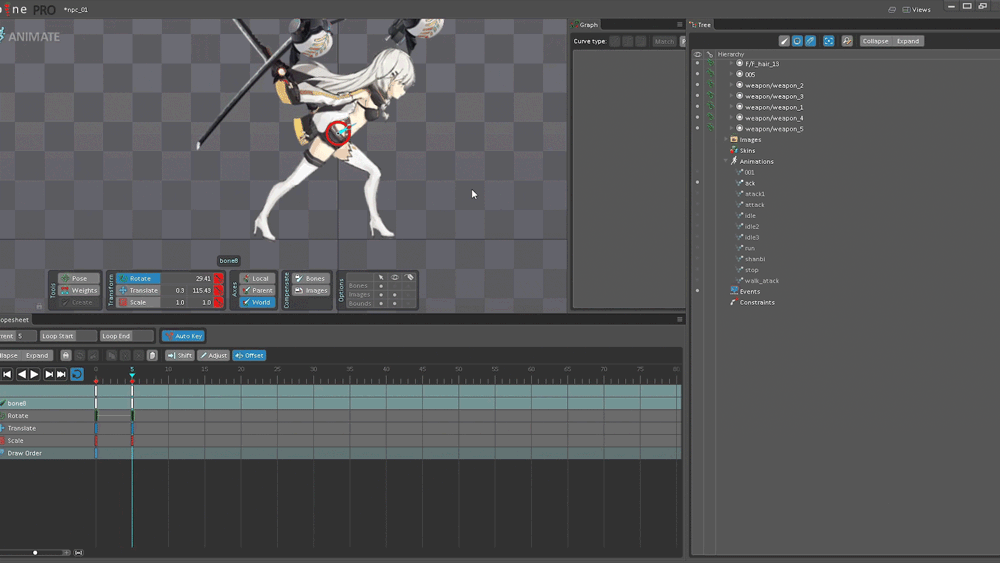The width and height of the screenshot is (1000, 563).
Task: Click the Images folder icon
Action: click(x=734, y=140)
